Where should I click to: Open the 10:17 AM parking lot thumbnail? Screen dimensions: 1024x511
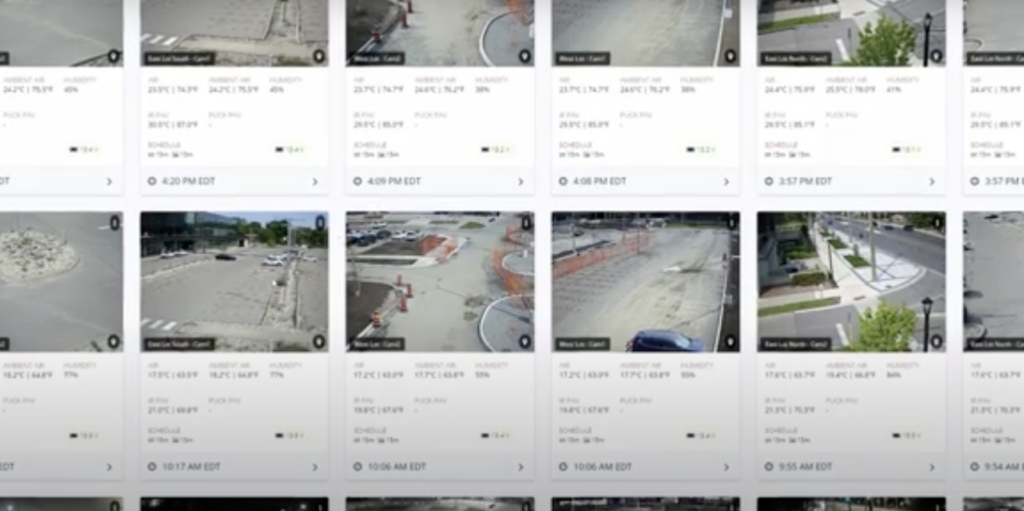pyautogui.click(x=233, y=280)
